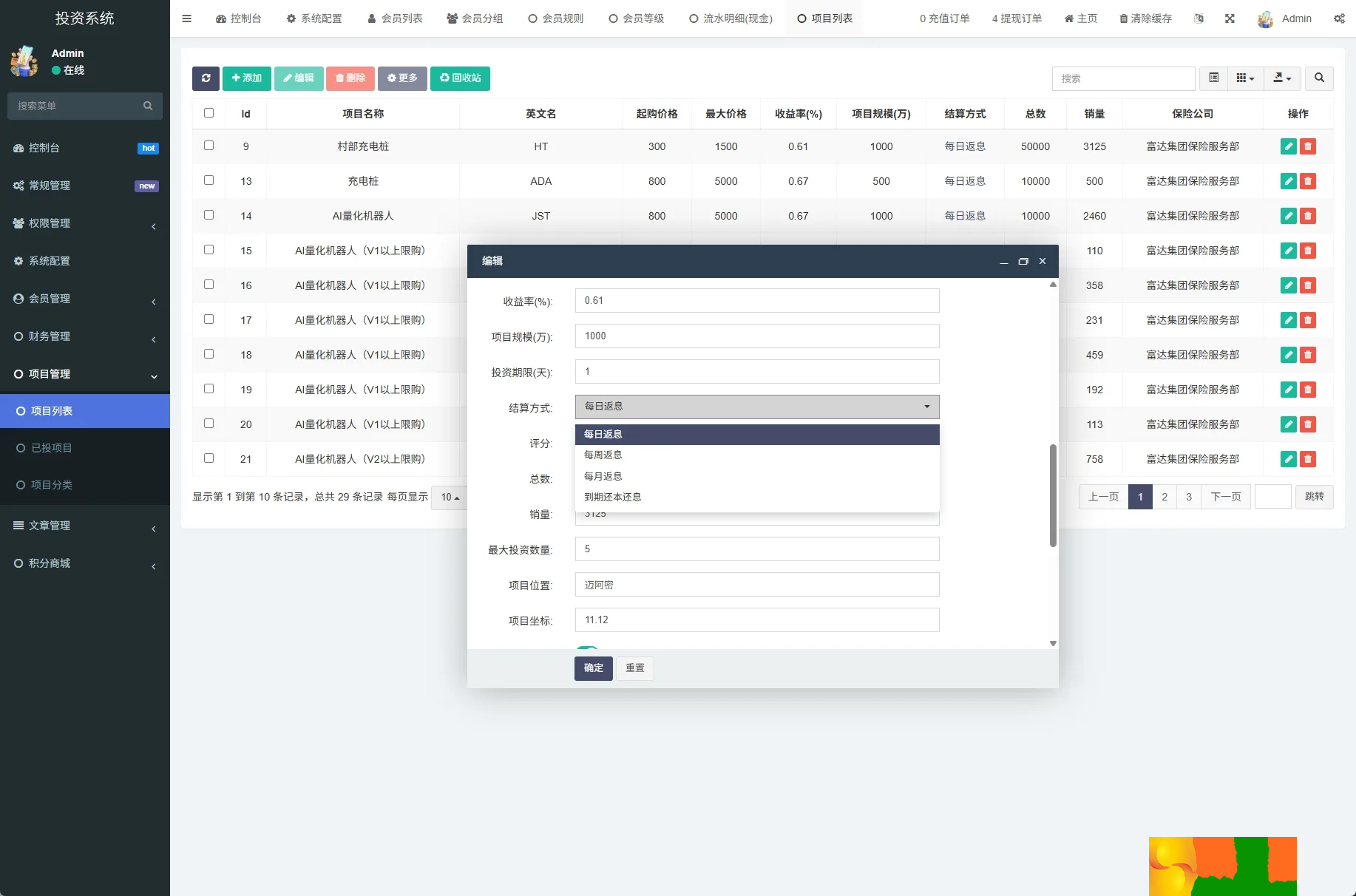The image size is (1356, 896).
Task: Open the 会员列表 tab
Action: (x=395, y=18)
